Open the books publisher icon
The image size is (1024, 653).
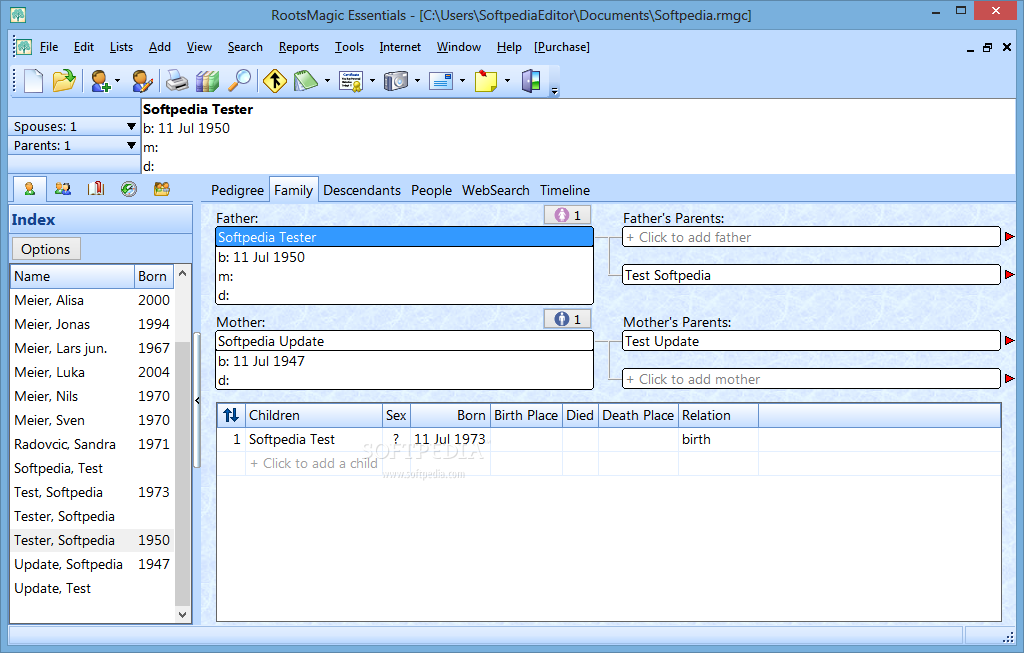[207, 81]
